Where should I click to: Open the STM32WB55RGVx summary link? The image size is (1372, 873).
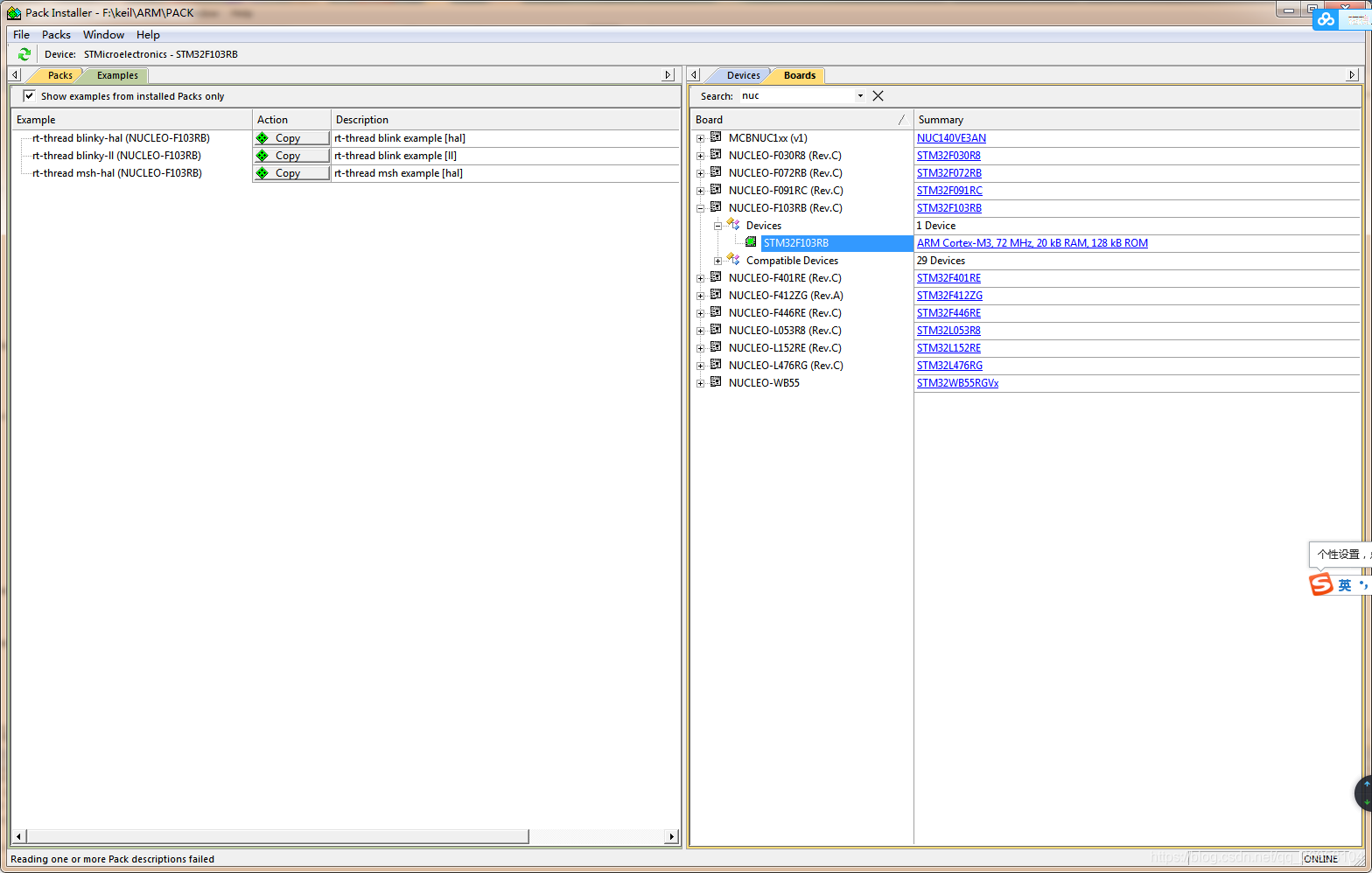pos(957,383)
